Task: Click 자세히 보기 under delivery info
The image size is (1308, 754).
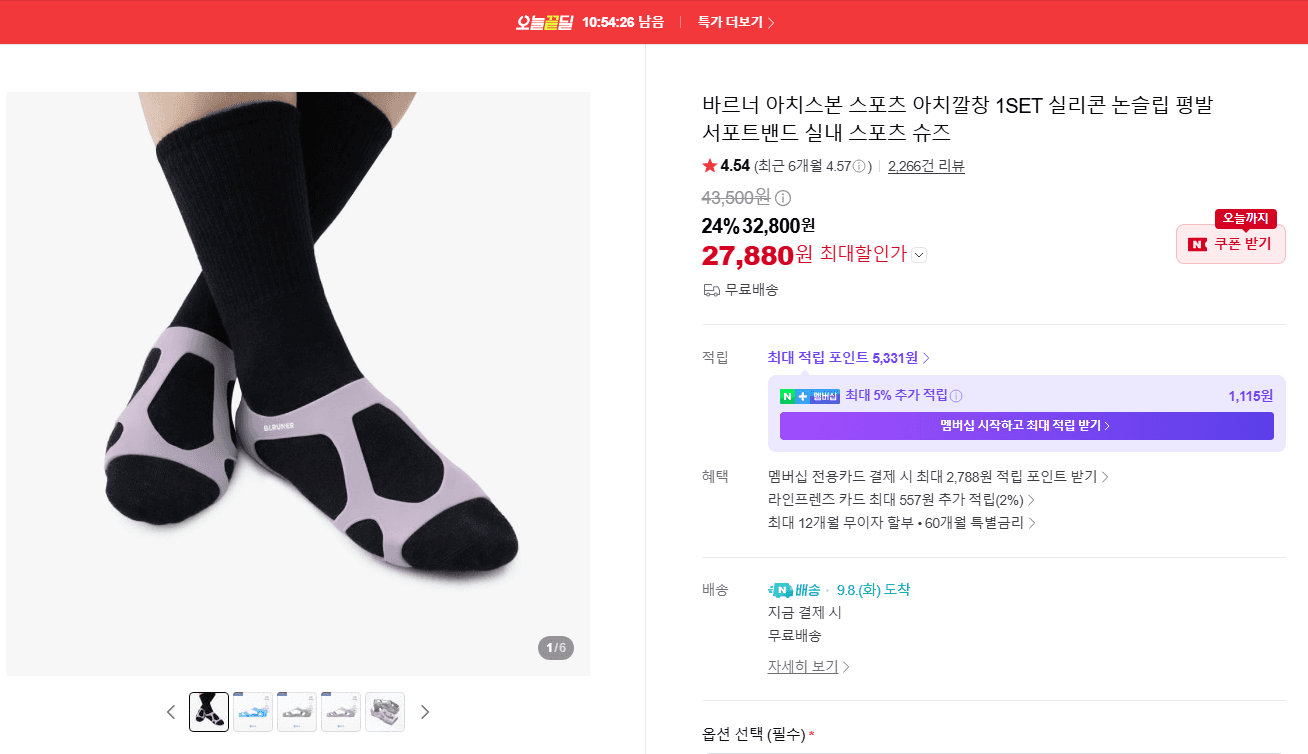Action: coord(808,667)
